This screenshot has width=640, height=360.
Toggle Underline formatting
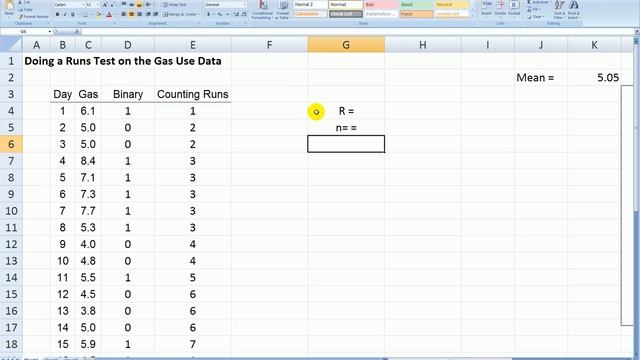[73, 14]
